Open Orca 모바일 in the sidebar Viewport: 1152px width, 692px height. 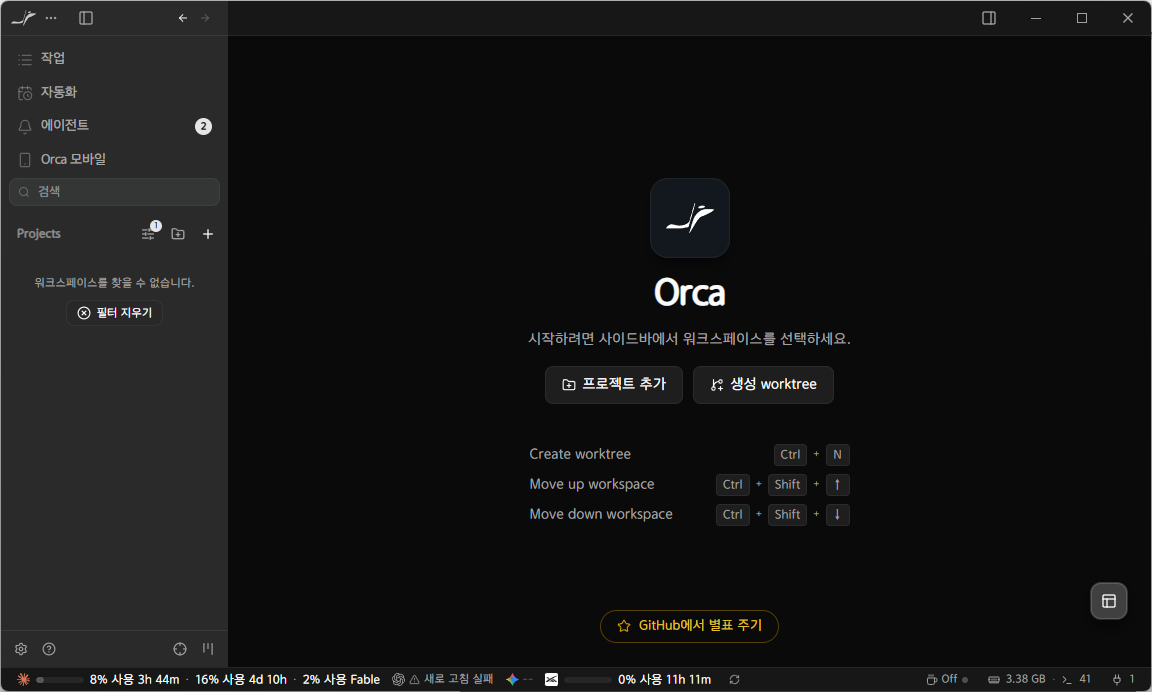click(114, 159)
